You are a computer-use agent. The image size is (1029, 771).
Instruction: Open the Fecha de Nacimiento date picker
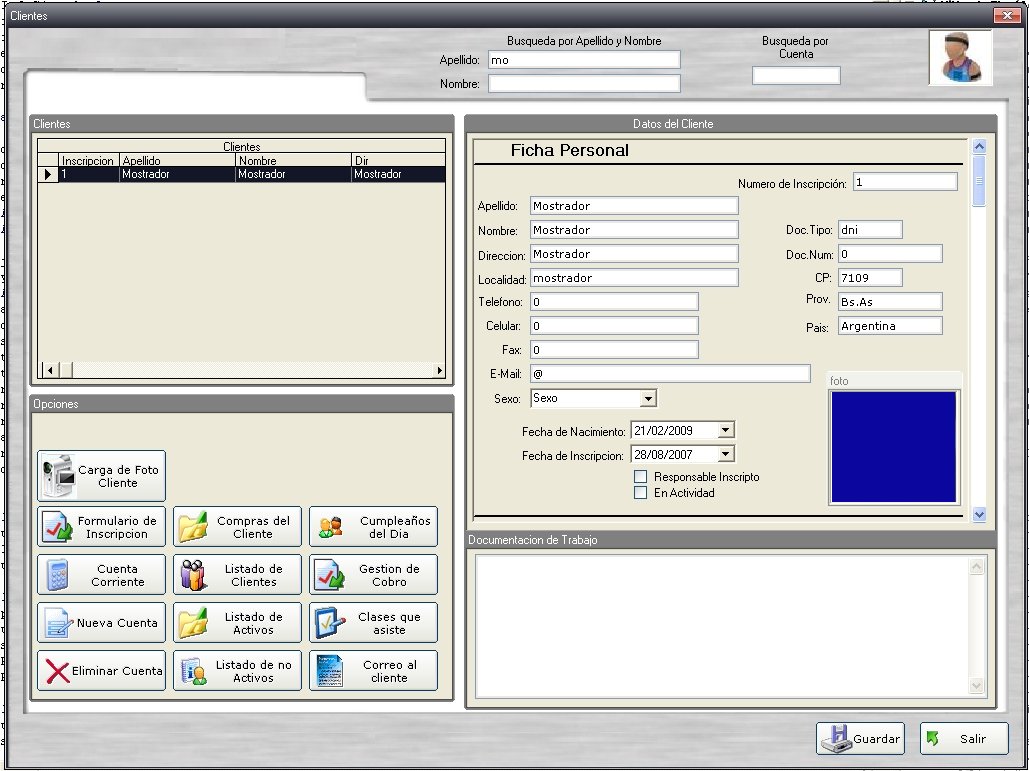pyautogui.click(x=726, y=430)
